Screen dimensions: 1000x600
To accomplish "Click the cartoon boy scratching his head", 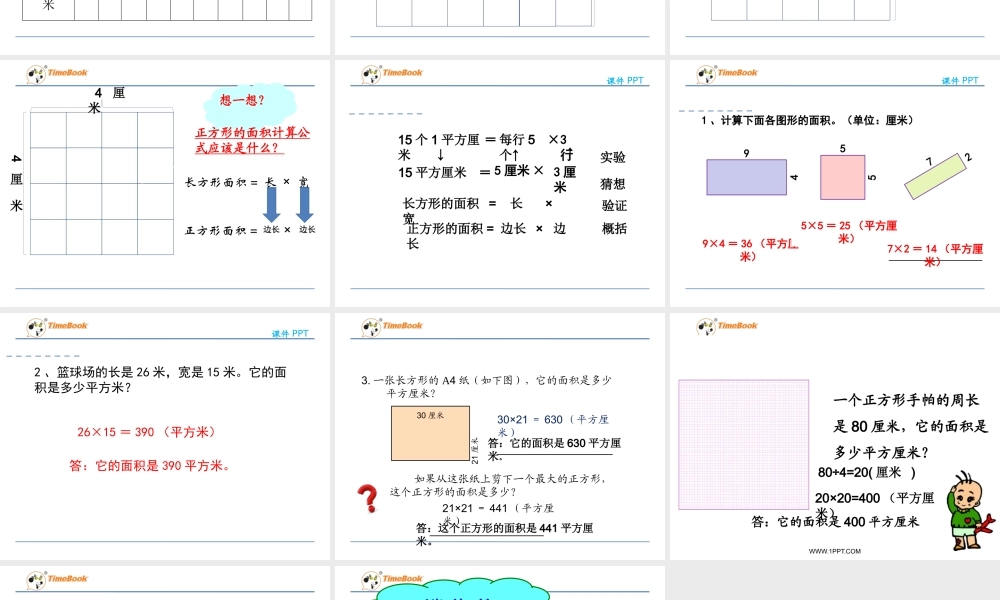I will [969, 511].
